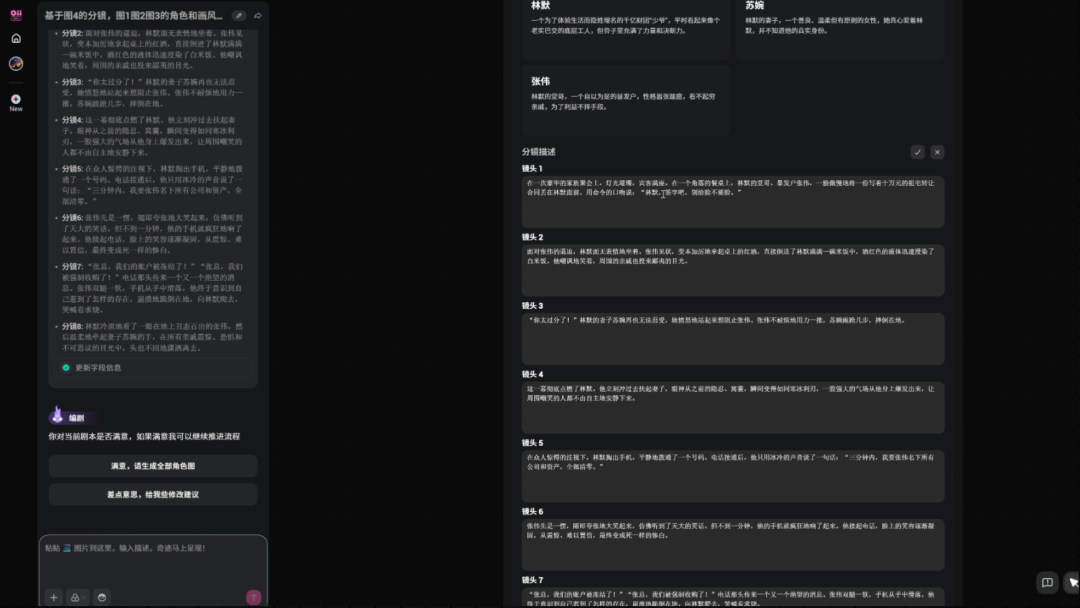Open the model selector icon near the input
Screen dimensions: 1080x608
76,597
